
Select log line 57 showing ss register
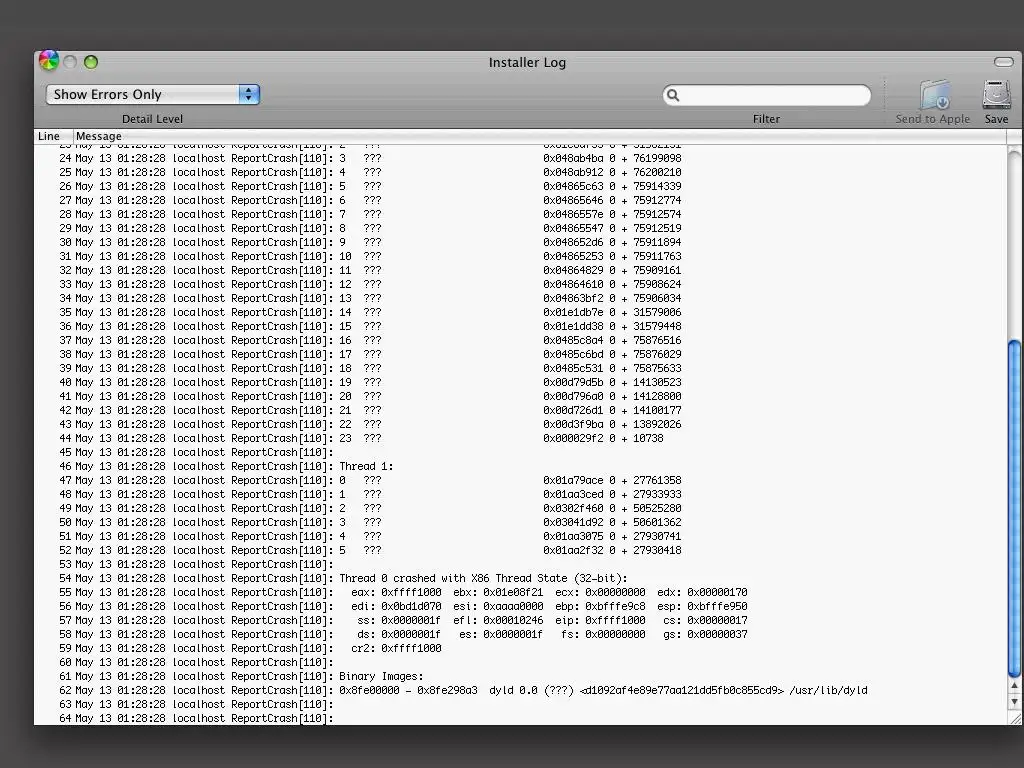pyautogui.click(x=520, y=620)
